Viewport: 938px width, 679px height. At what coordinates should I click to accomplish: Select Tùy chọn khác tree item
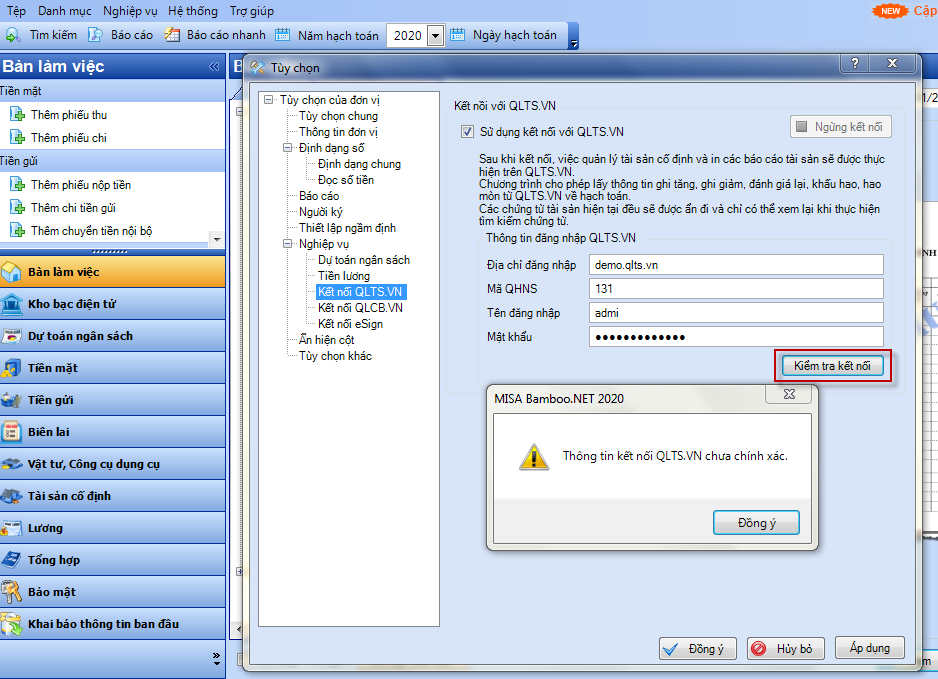point(336,356)
